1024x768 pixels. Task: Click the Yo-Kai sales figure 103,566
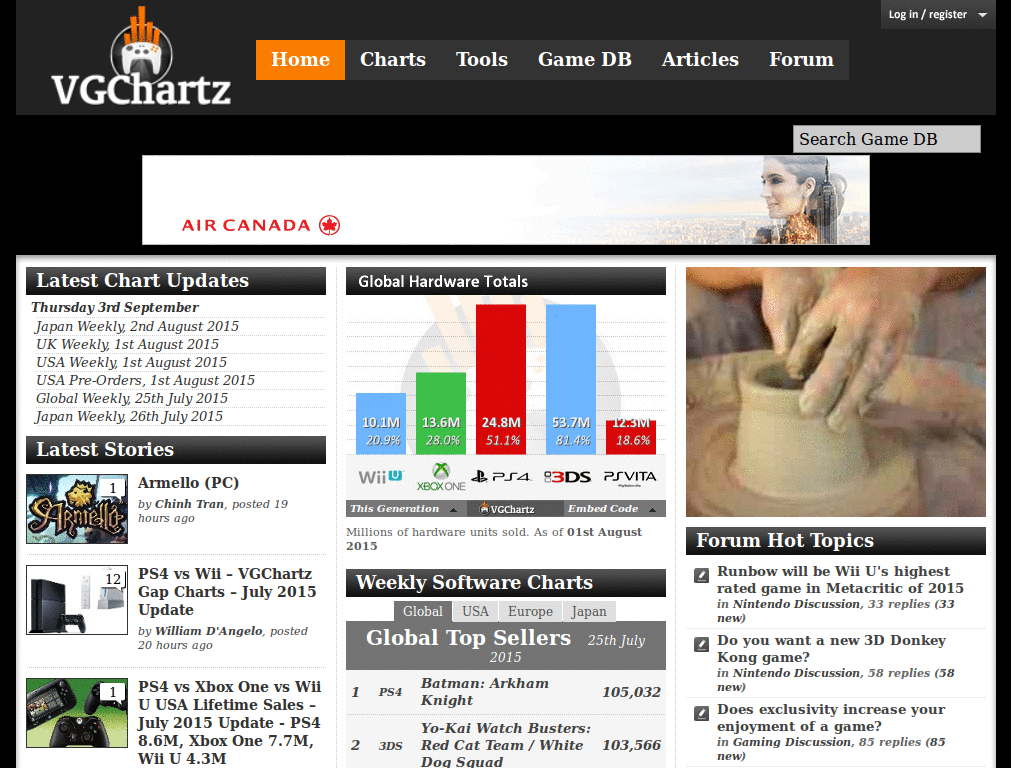pos(632,745)
